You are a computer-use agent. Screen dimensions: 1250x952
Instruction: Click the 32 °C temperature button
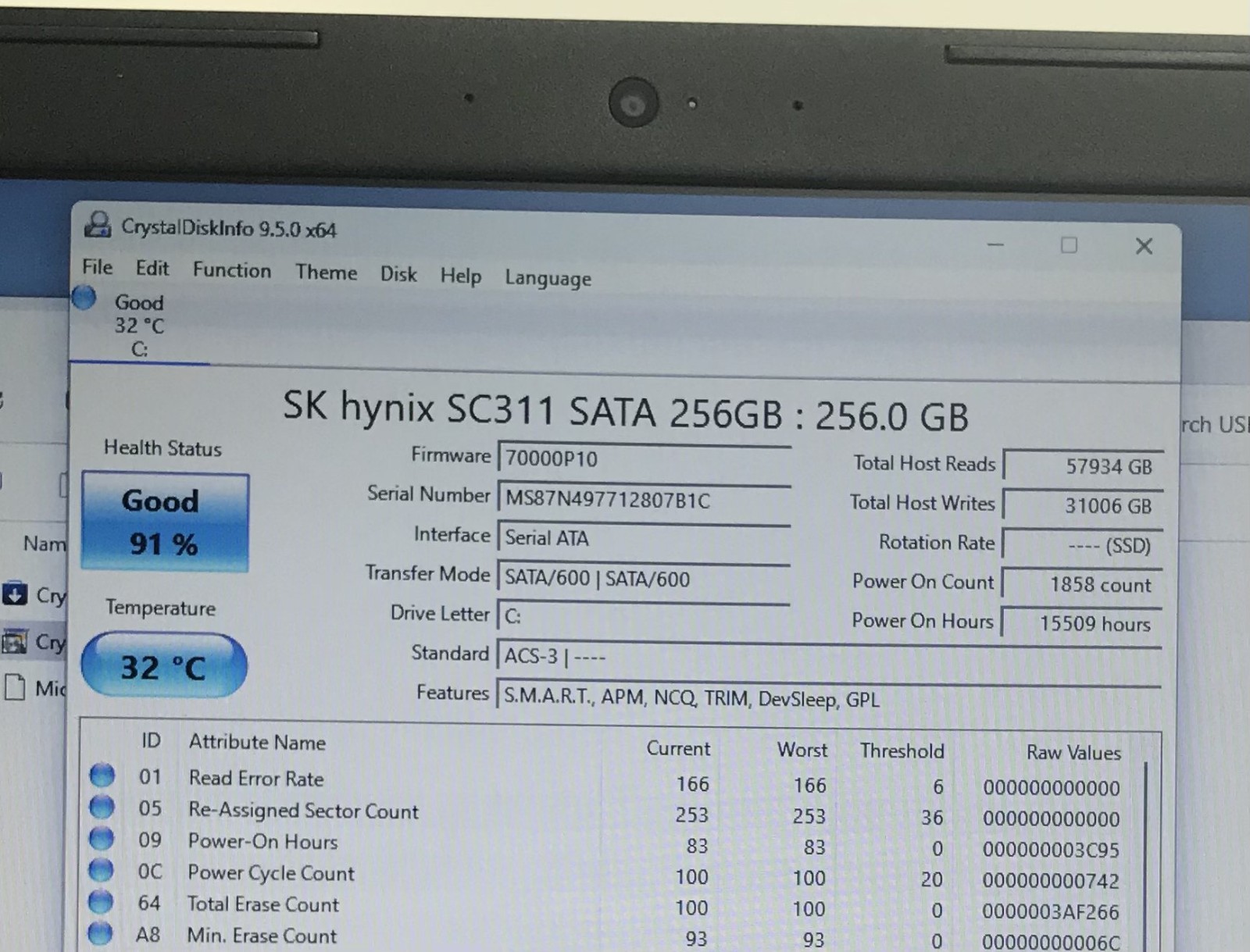[163, 665]
